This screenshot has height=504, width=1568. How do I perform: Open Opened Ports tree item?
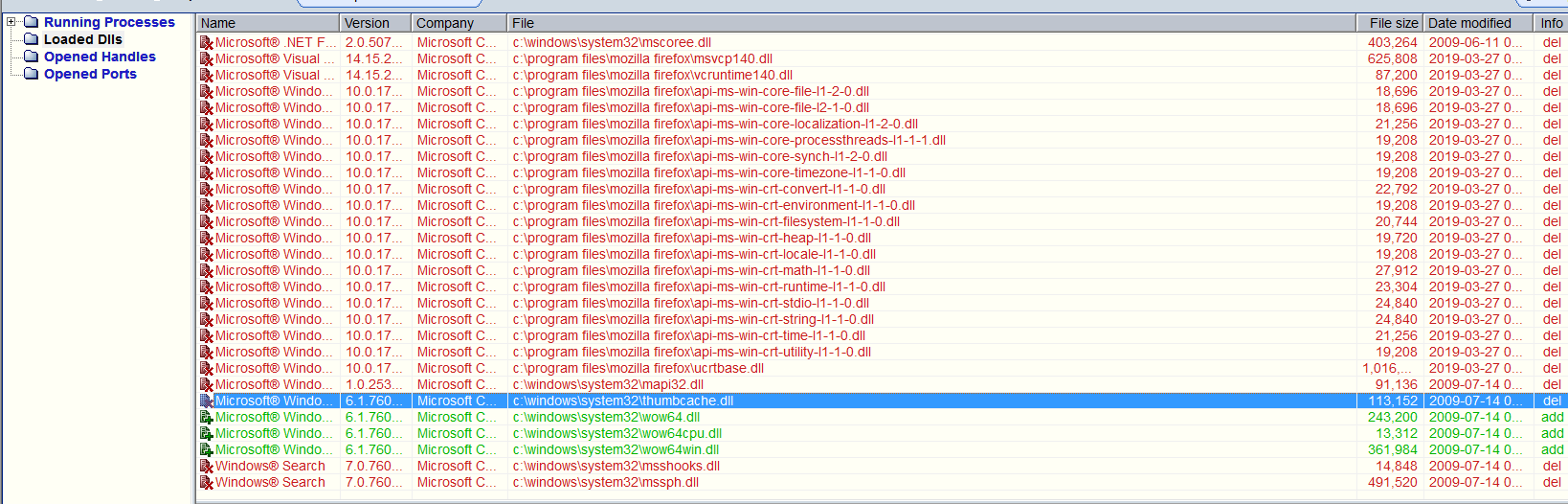tap(90, 74)
